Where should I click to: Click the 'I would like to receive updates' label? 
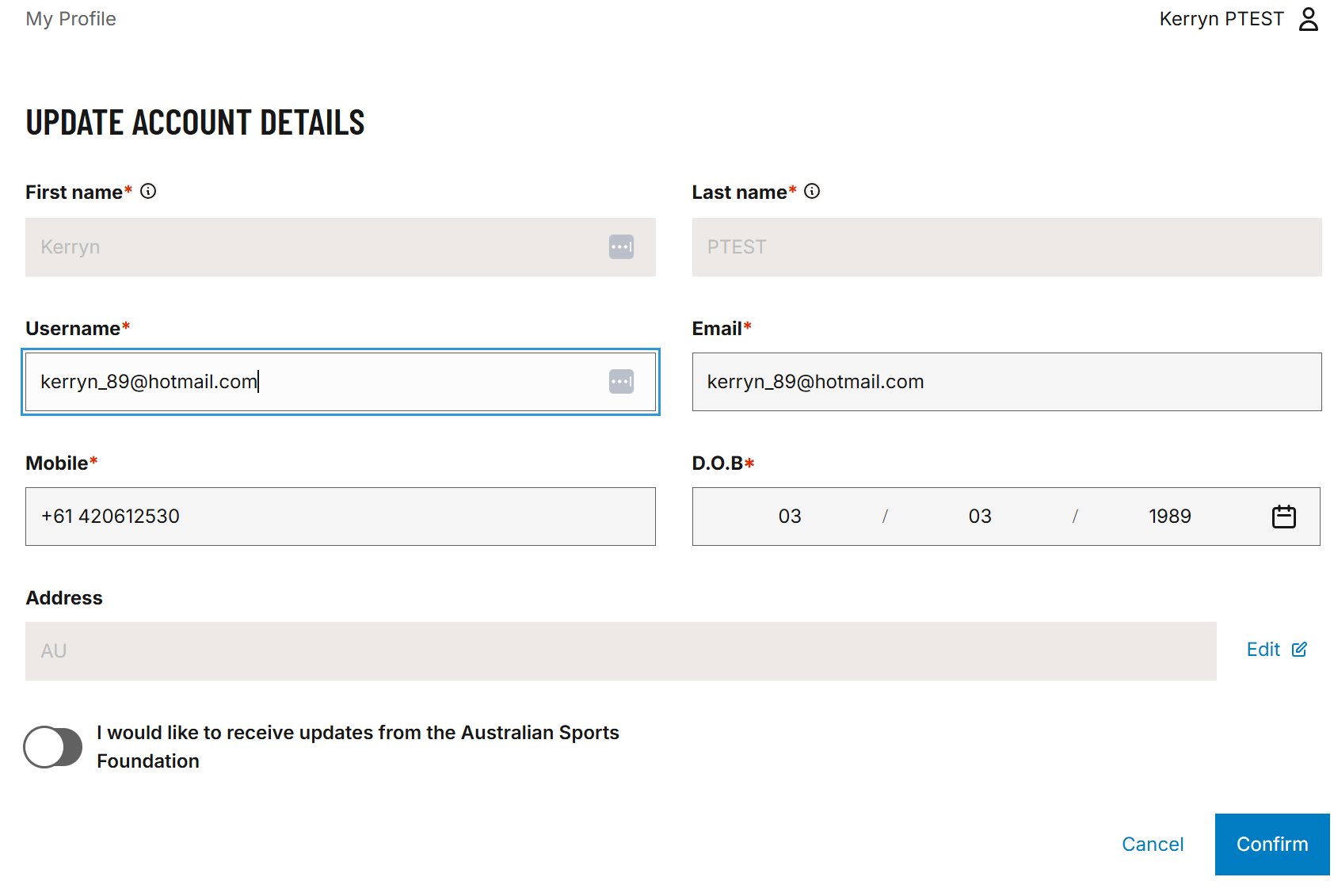[358, 747]
